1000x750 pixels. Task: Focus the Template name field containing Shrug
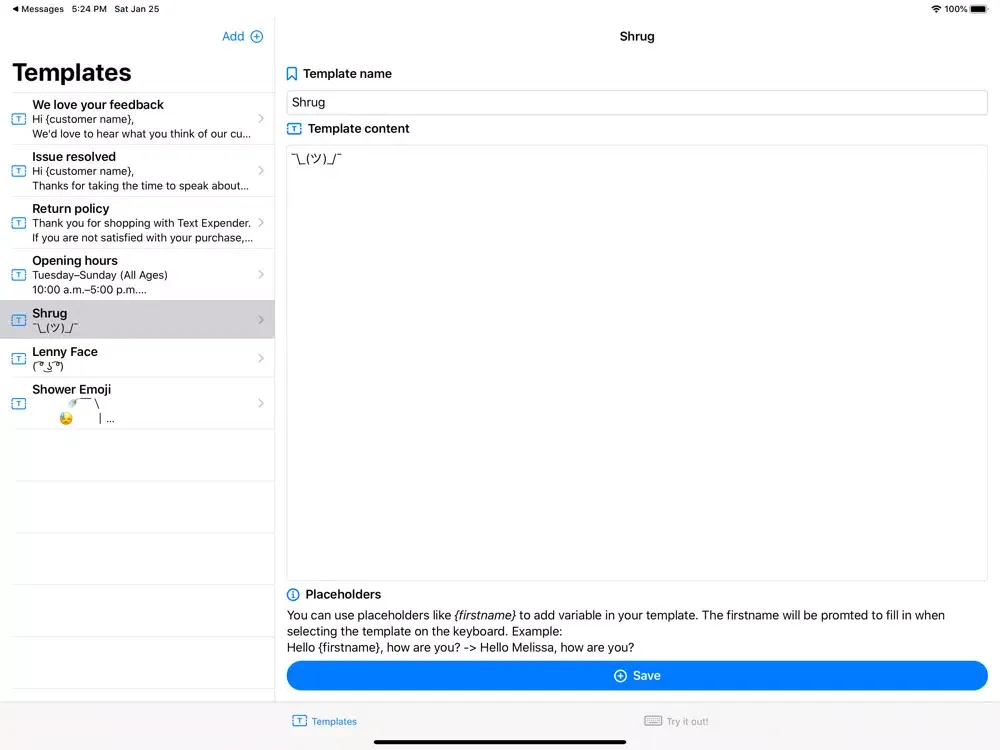[x=636, y=102]
